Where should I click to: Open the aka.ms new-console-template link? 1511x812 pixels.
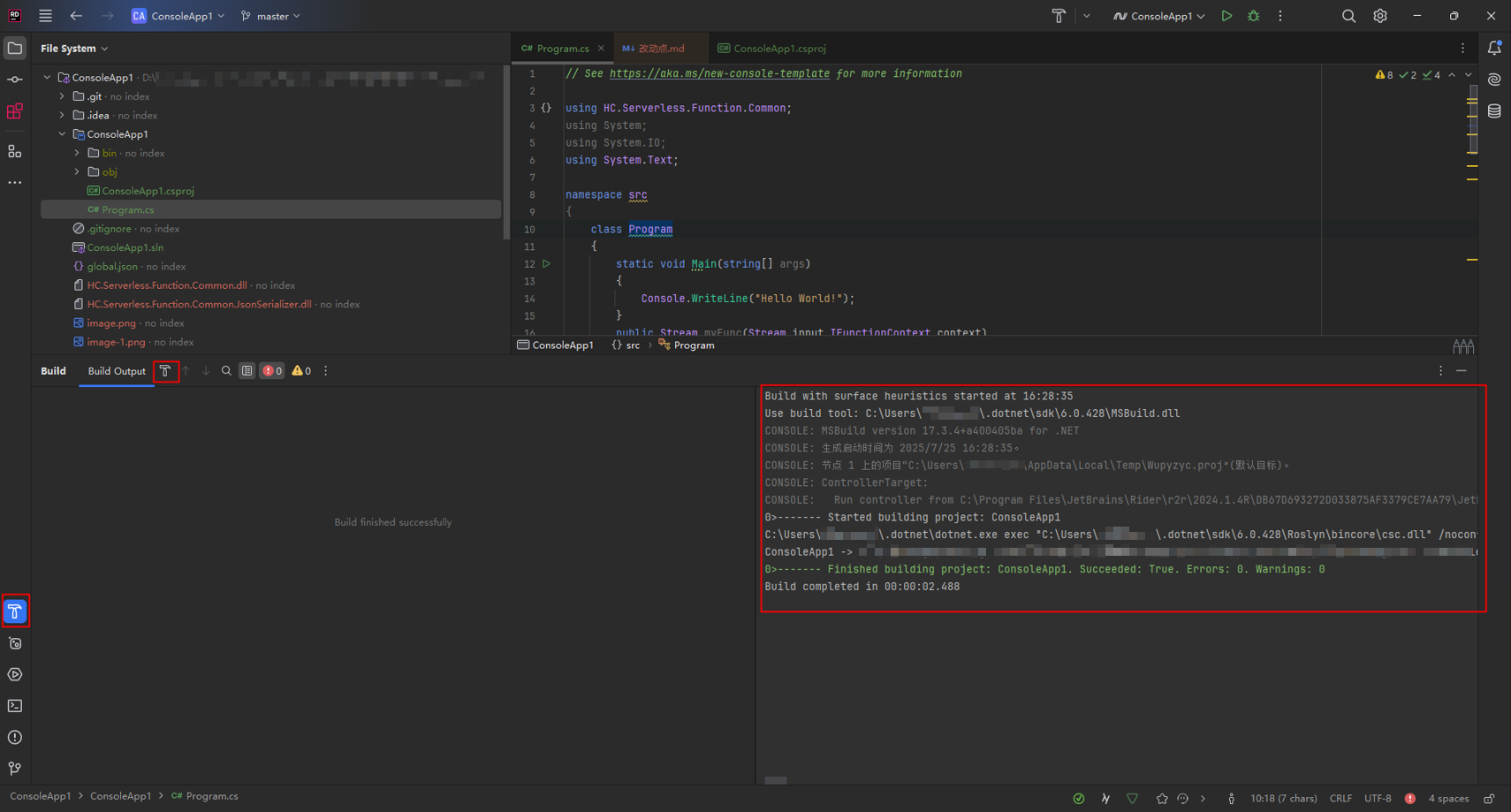point(719,73)
